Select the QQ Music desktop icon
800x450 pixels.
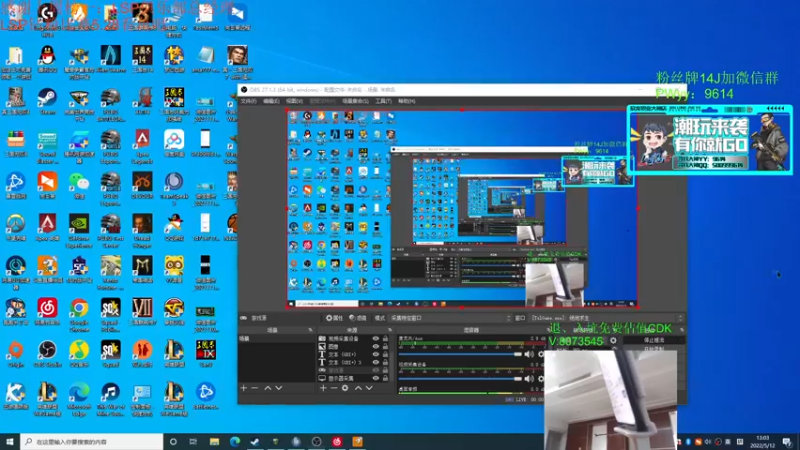[x=79, y=354]
